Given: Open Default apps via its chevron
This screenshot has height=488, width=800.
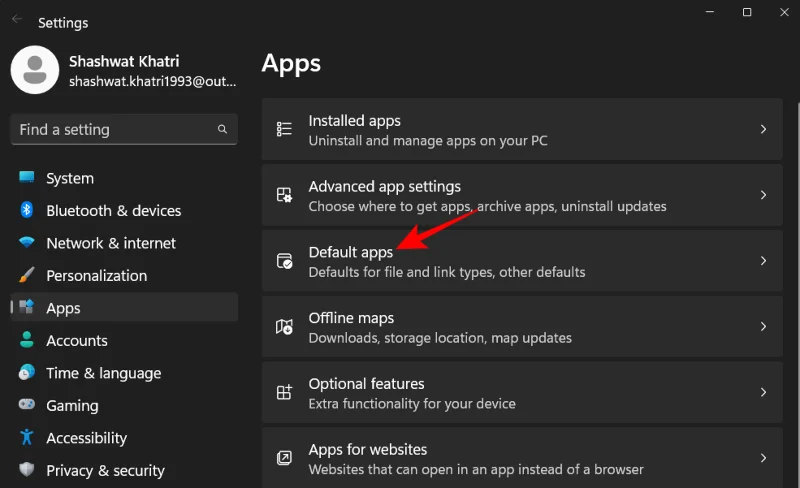Looking at the screenshot, I should 763,261.
